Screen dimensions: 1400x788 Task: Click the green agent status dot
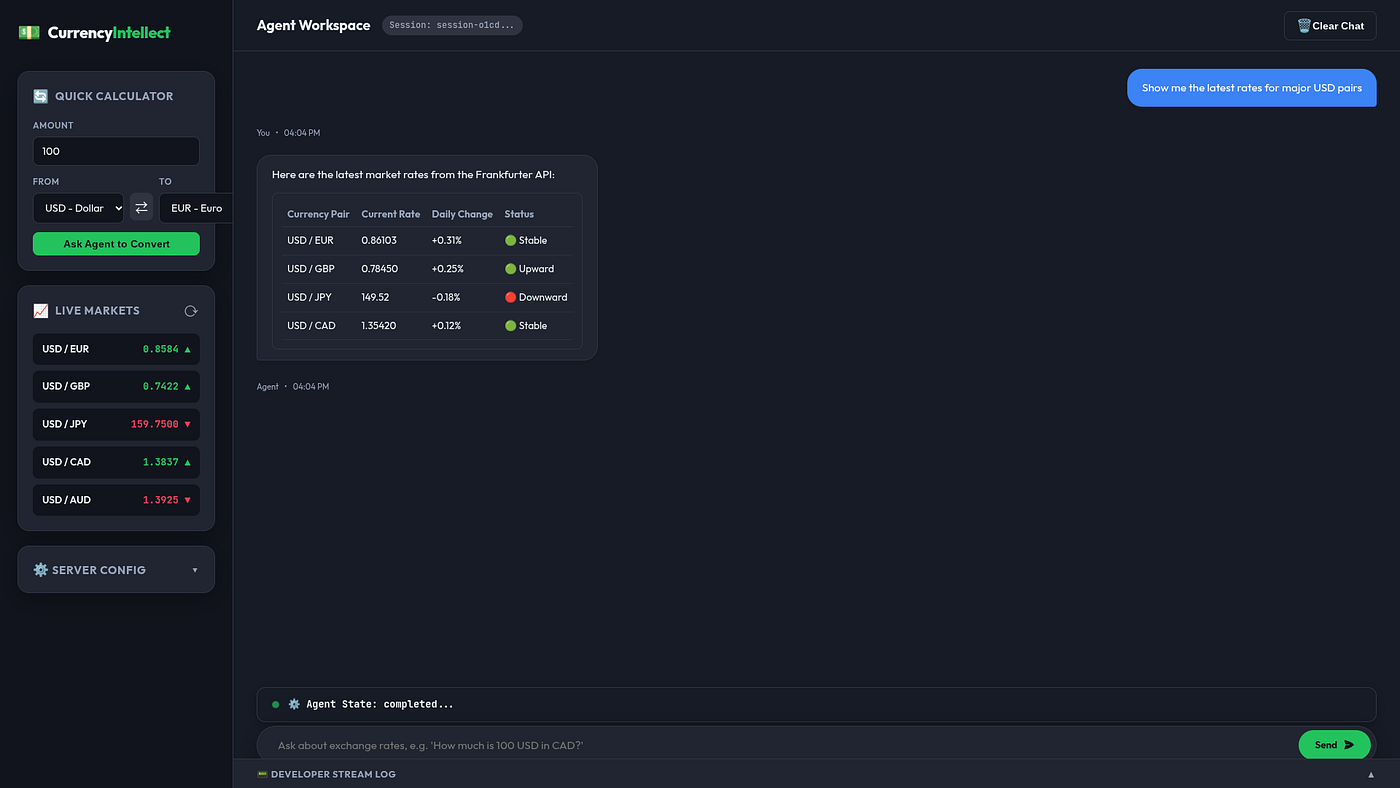coord(276,704)
